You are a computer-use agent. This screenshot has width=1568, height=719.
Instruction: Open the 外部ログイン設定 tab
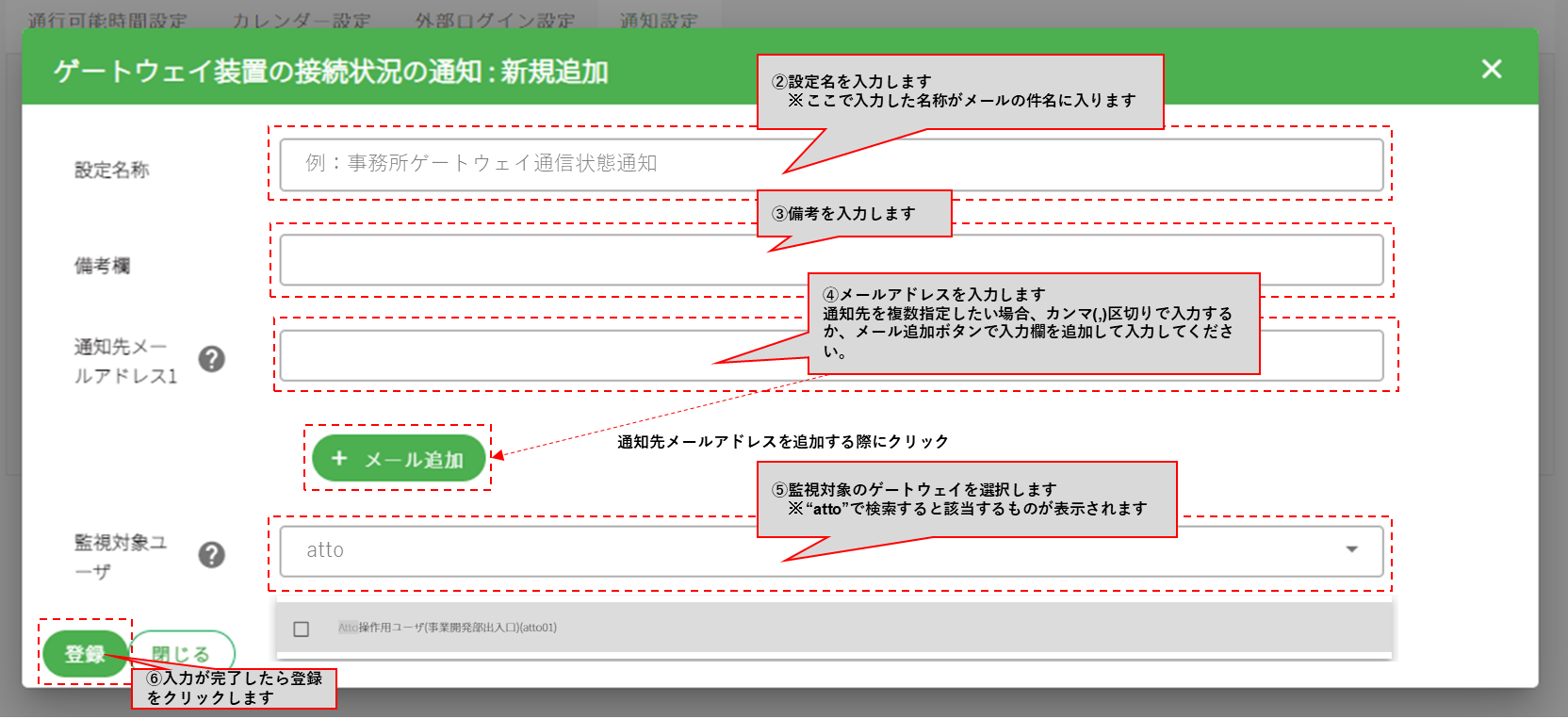(x=496, y=21)
